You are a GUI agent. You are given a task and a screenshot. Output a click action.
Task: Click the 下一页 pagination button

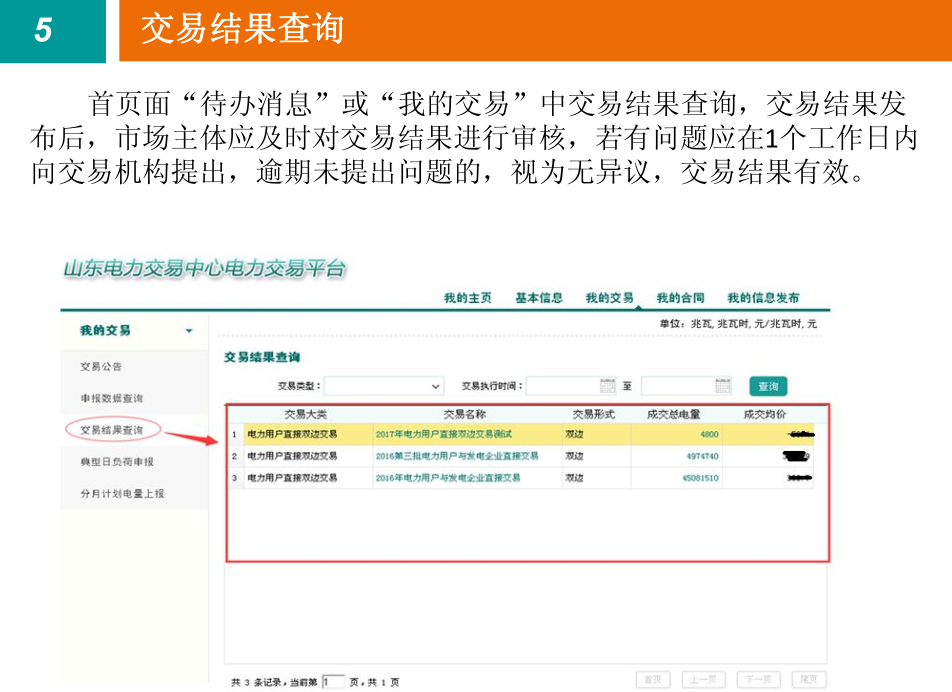[x=757, y=680]
